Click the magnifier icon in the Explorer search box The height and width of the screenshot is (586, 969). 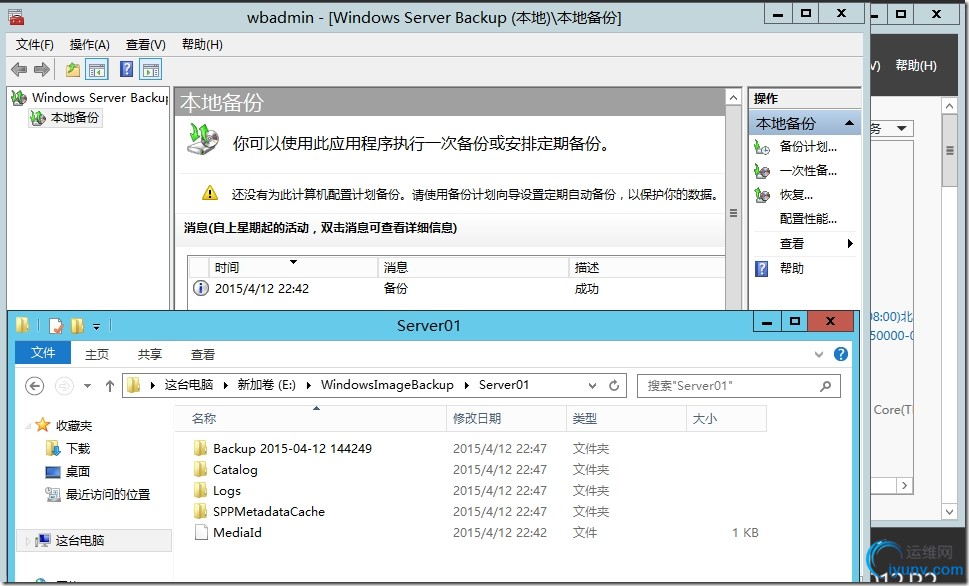click(826, 386)
